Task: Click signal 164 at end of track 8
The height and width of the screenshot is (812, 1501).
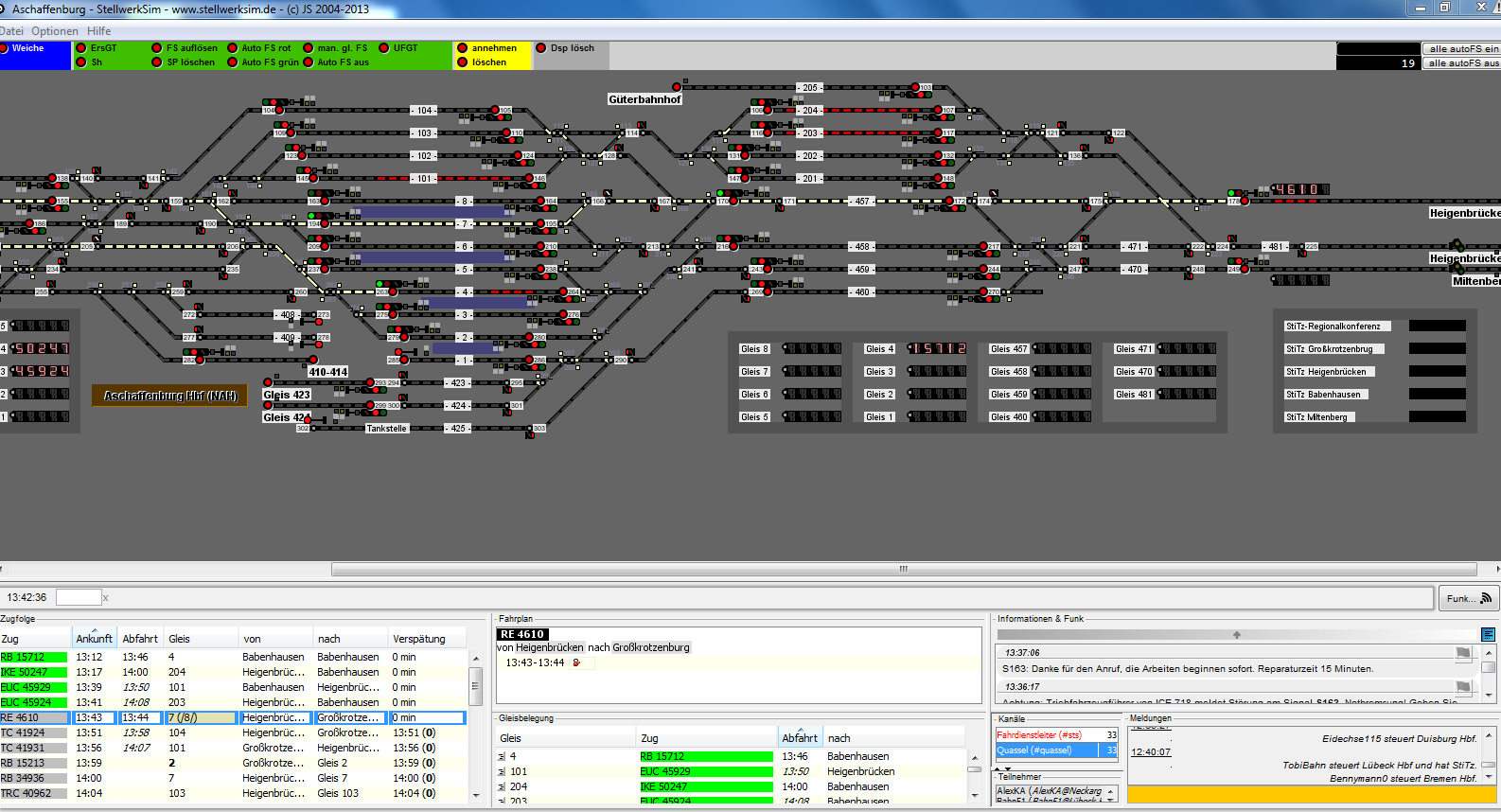Action: (541, 202)
